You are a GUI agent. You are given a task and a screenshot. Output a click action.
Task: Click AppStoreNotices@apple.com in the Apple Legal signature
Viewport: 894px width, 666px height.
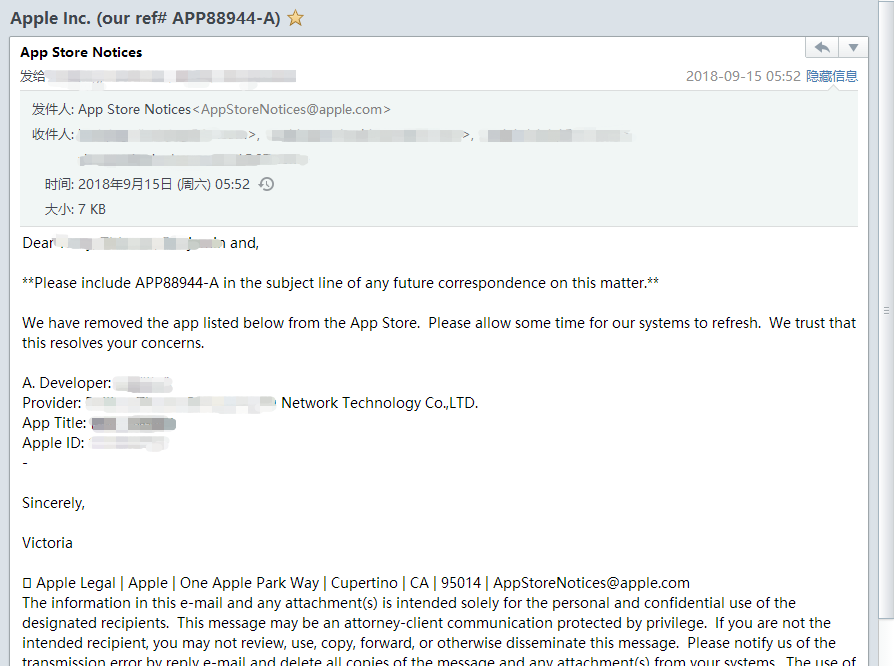click(591, 583)
